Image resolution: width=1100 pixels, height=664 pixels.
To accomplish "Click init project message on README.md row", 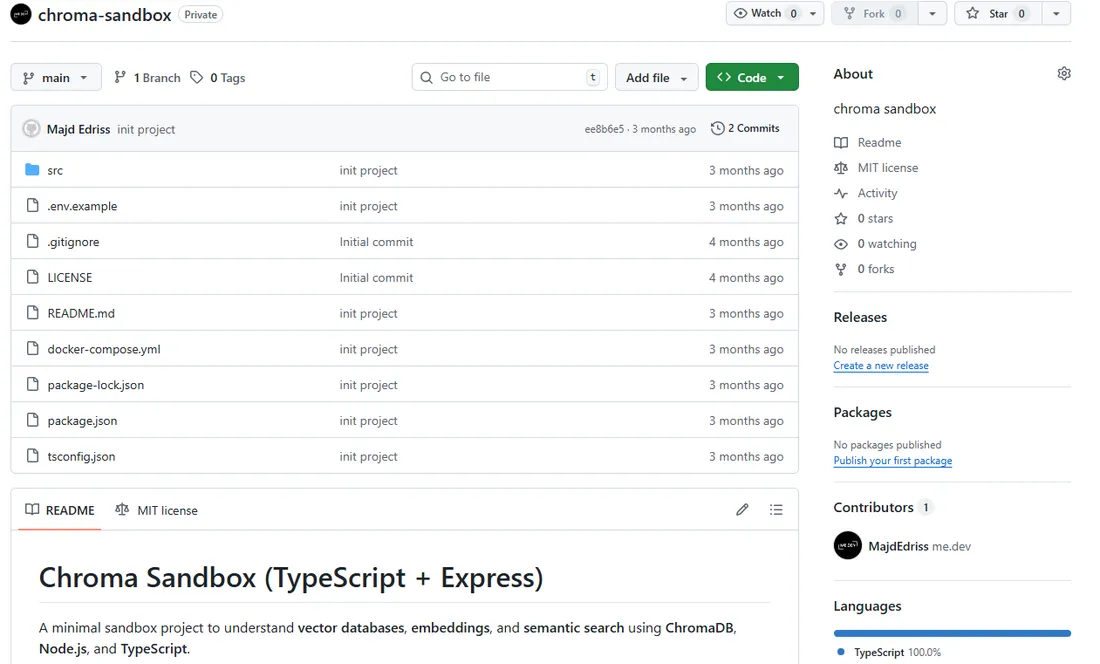I will tap(368, 313).
